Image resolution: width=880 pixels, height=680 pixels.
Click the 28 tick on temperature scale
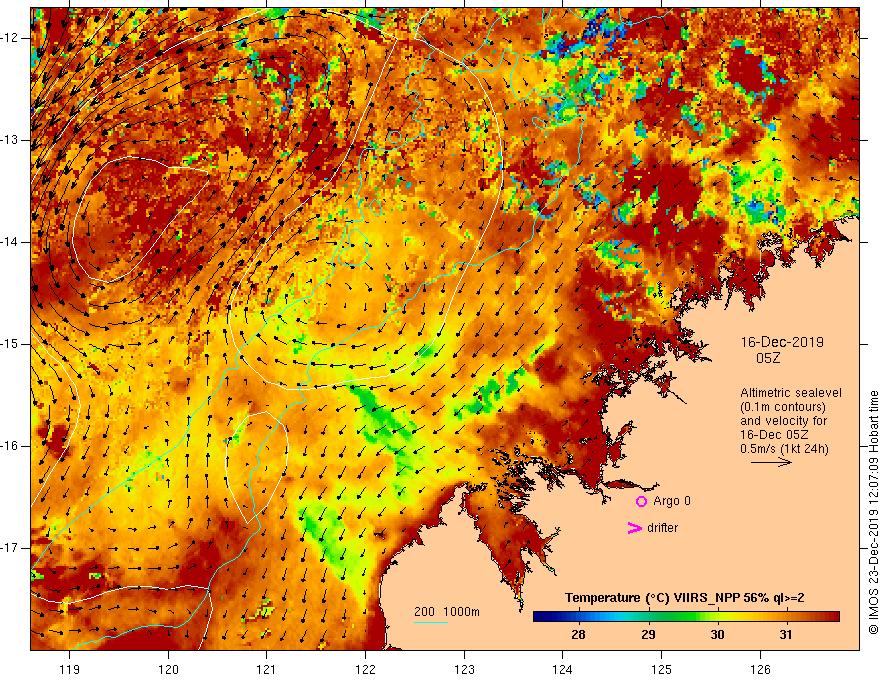coord(578,635)
